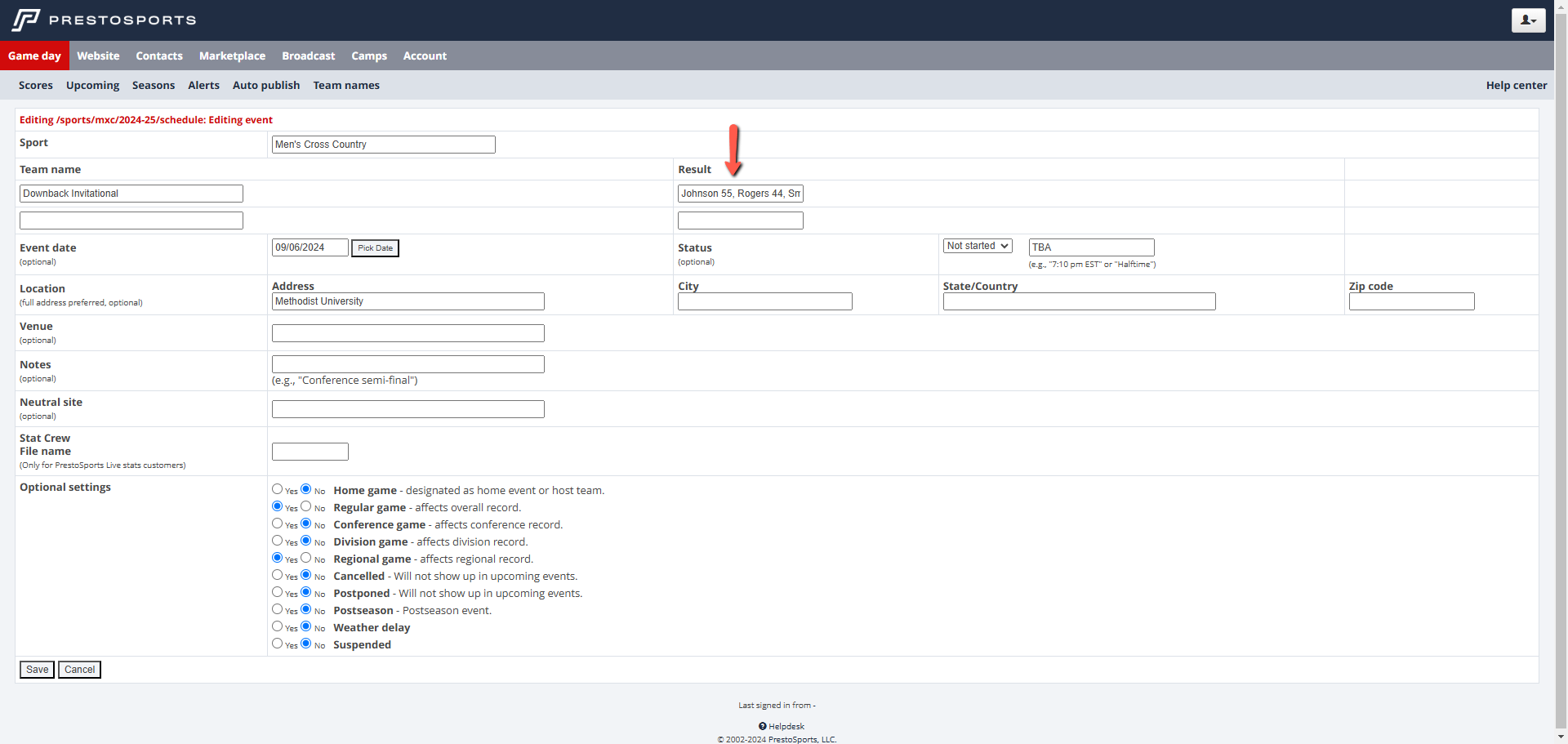Viewport: 1568px width, 744px height.
Task: Select No for Home game
Action: tap(306, 489)
